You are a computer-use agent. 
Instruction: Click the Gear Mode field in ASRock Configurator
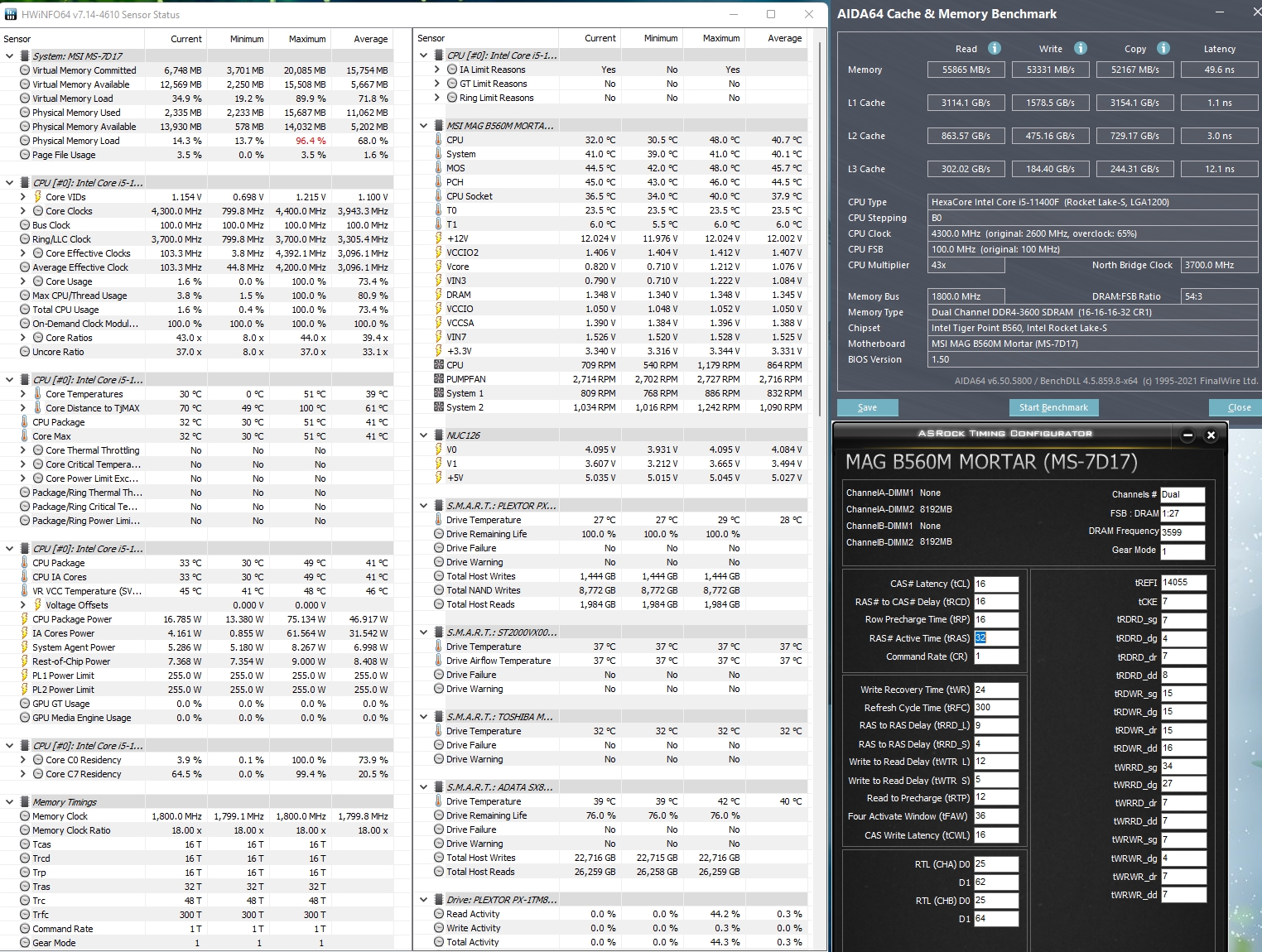coord(1183,551)
